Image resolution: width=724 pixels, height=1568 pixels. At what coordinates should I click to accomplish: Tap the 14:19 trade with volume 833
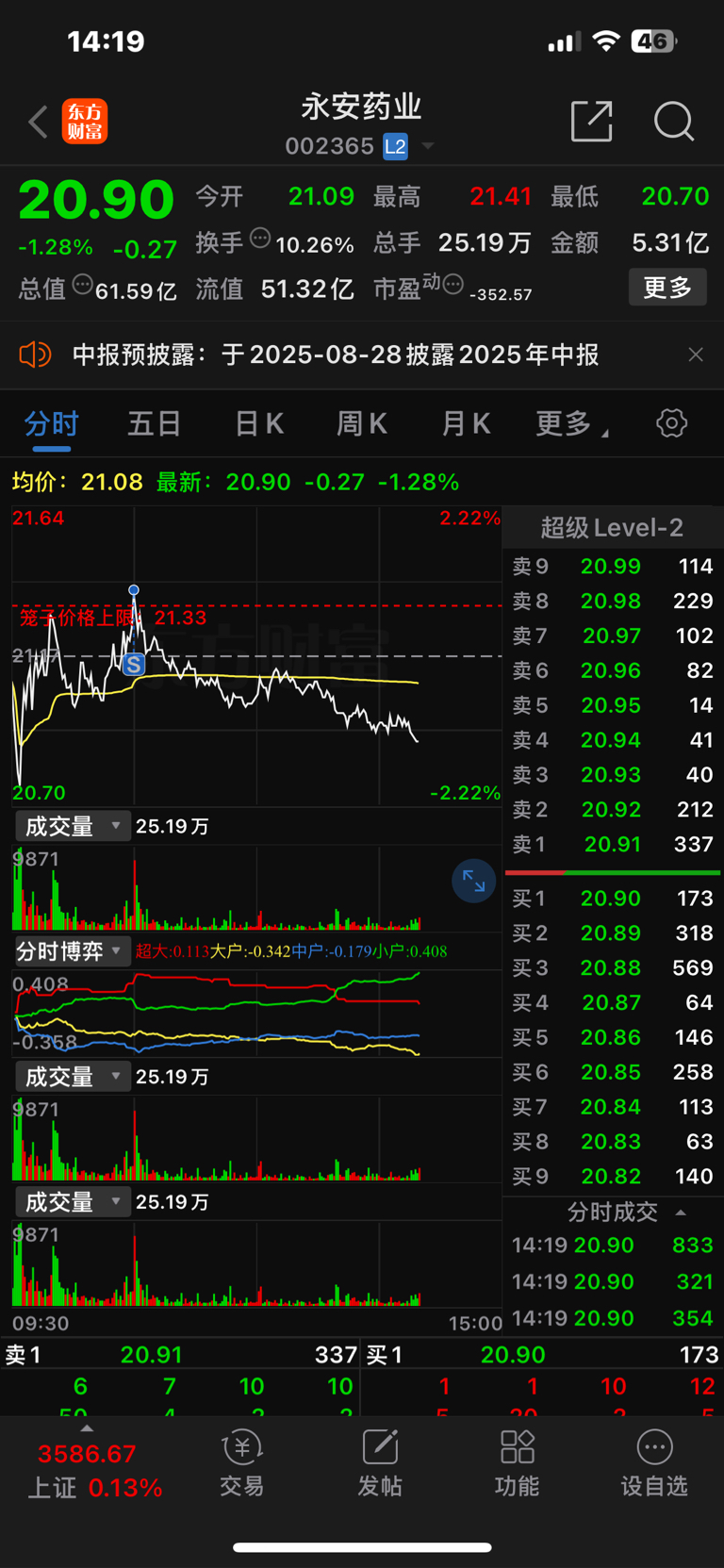(x=613, y=1246)
